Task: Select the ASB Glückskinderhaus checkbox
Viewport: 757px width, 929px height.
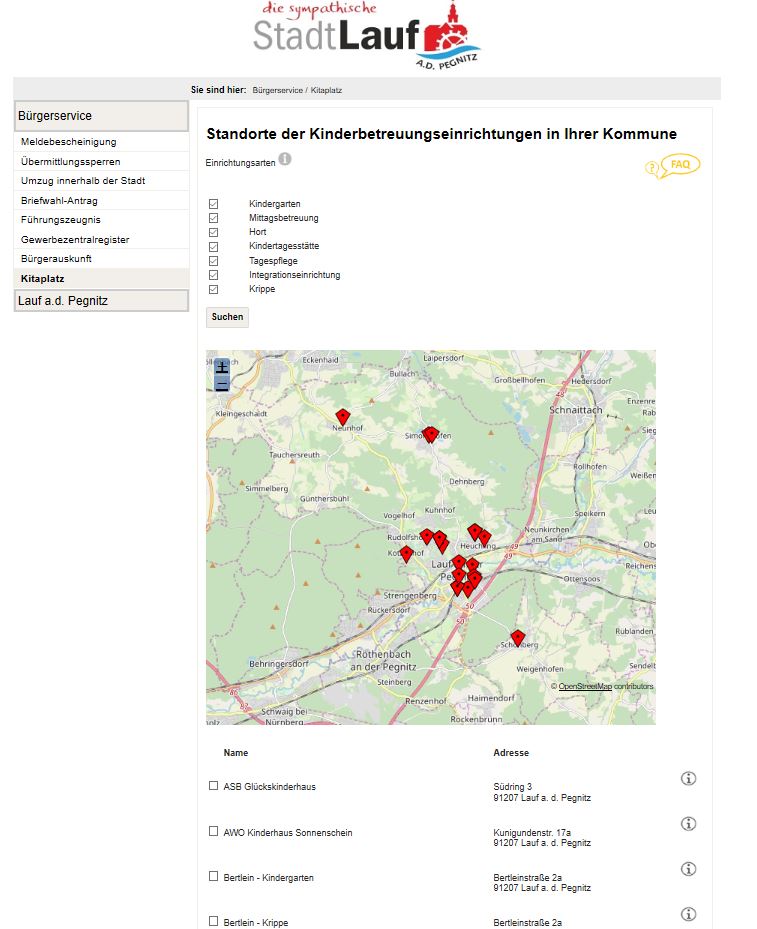Action: [x=213, y=786]
